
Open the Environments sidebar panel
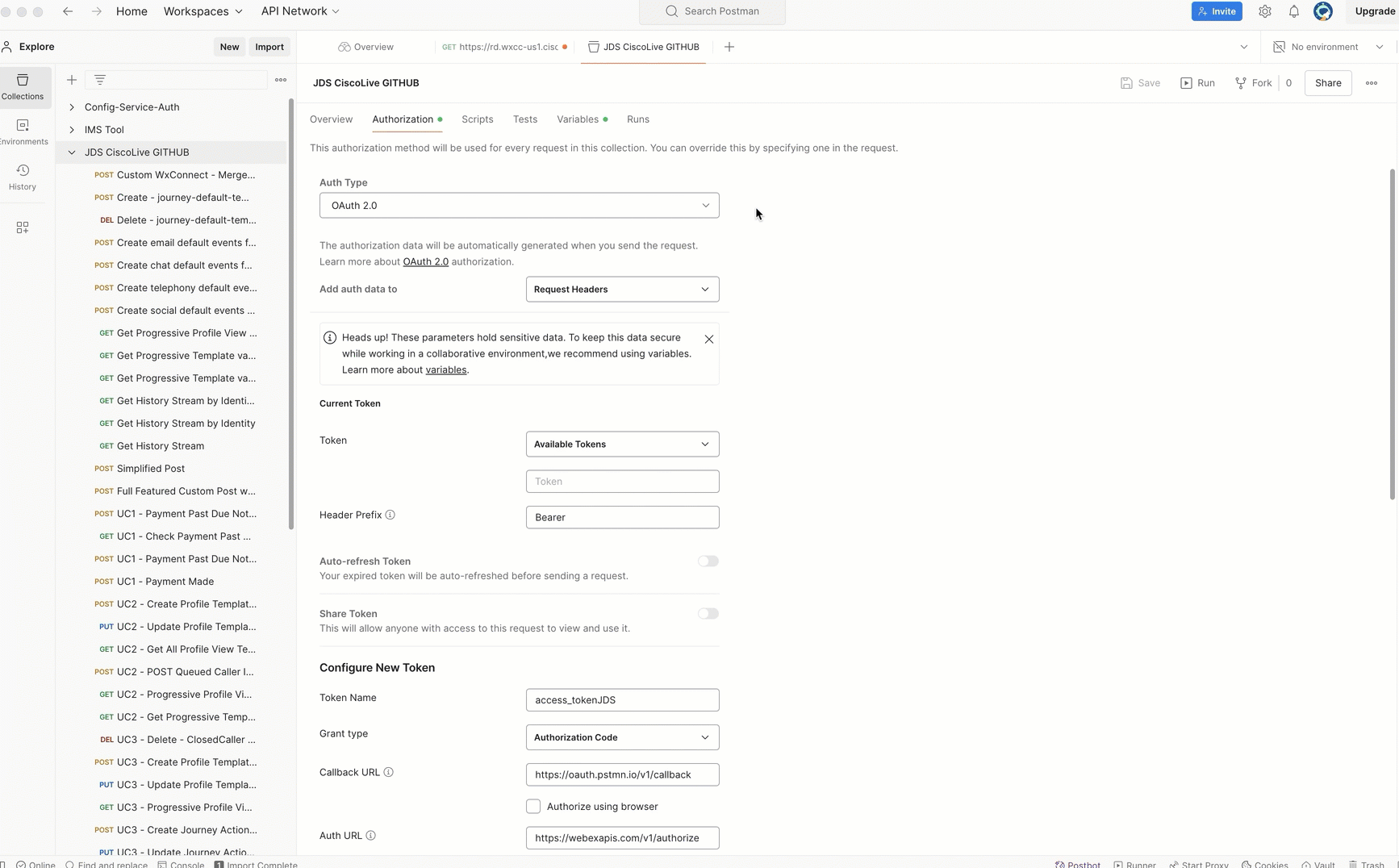coord(23,131)
